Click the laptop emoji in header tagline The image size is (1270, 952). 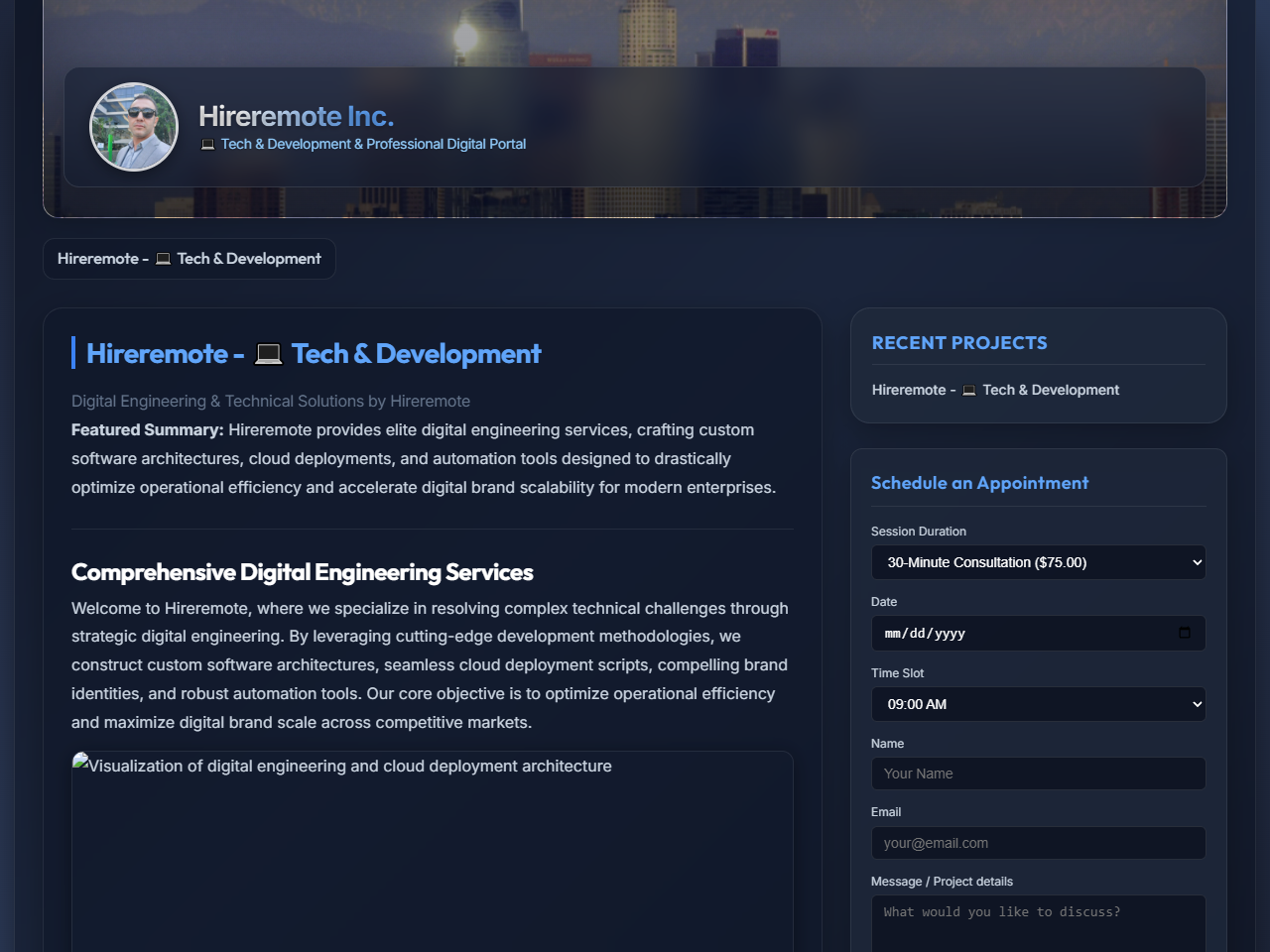point(207,145)
